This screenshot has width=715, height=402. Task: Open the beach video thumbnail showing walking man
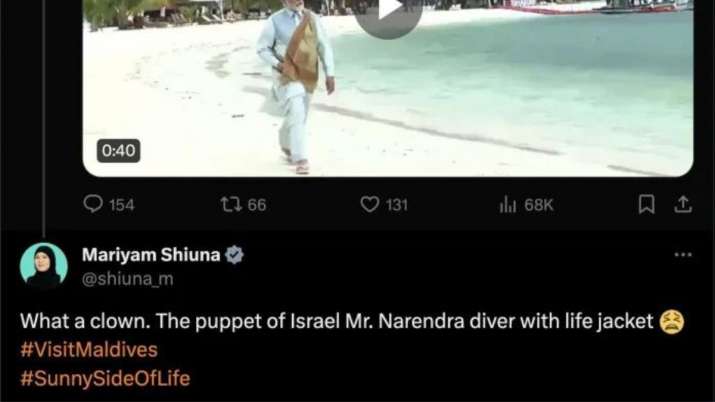(388, 88)
